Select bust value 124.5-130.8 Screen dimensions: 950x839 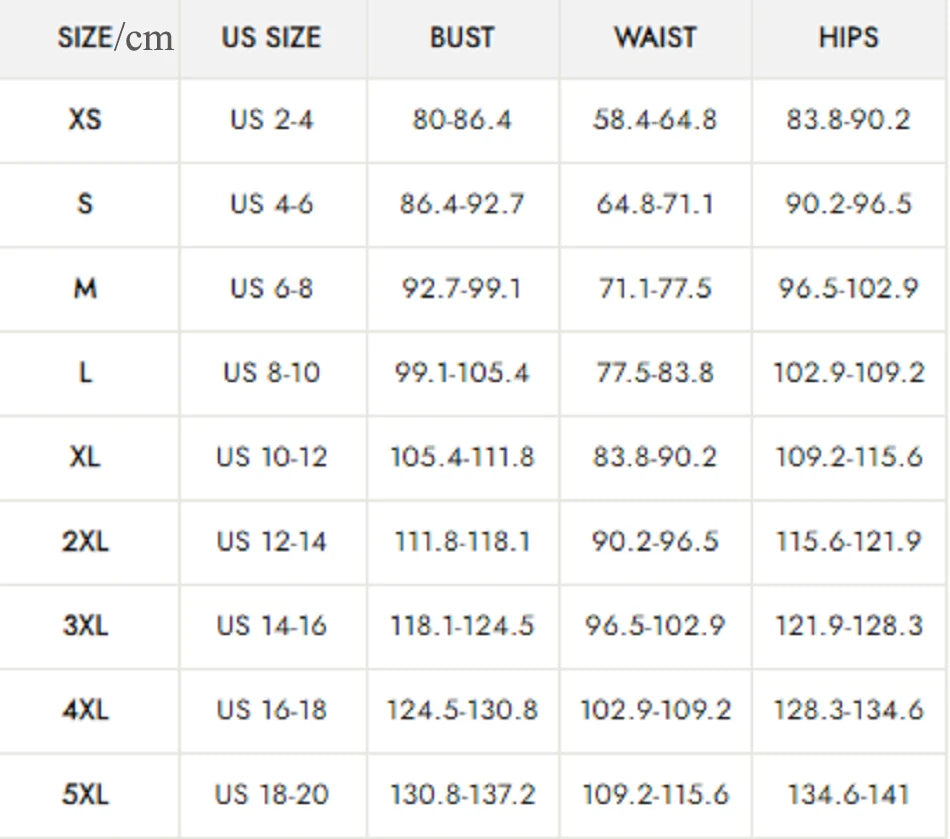(462, 710)
